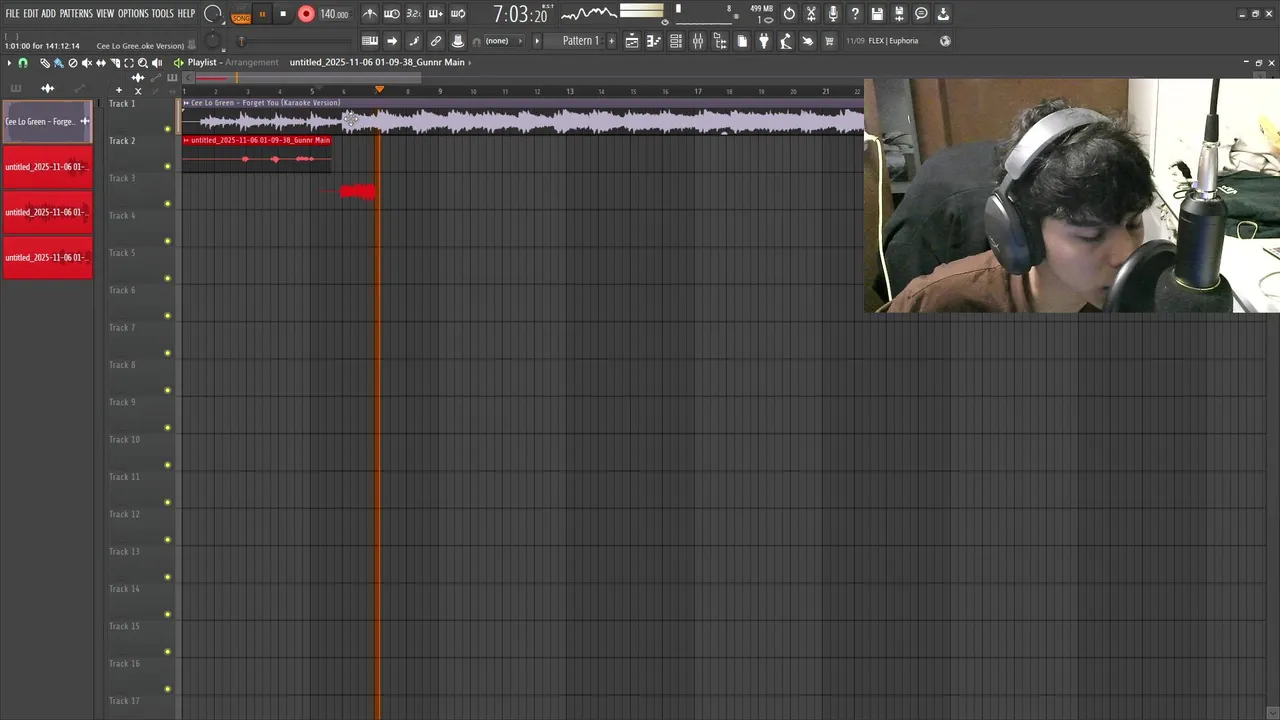The width and height of the screenshot is (1280, 720).
Task: Select the playlist Select tool
Action: point(129,63)
